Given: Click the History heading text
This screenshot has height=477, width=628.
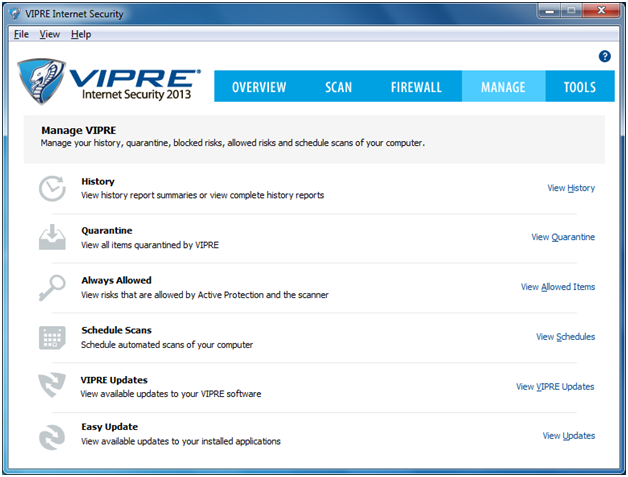Looking at the screenshot, I should pyautogui.click(x=98, y=181).
